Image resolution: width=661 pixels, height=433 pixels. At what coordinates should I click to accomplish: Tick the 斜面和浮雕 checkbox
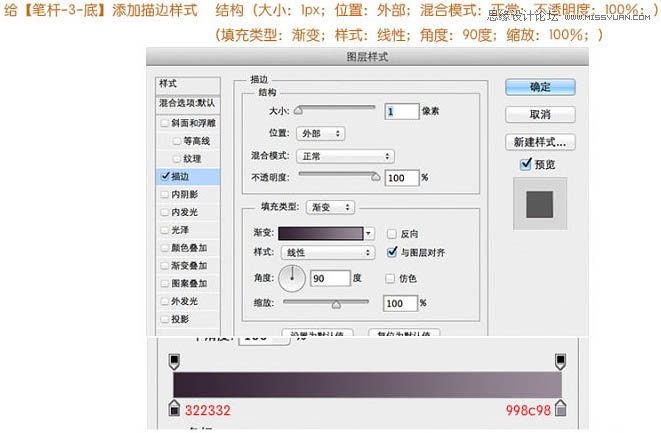(164, 123)
